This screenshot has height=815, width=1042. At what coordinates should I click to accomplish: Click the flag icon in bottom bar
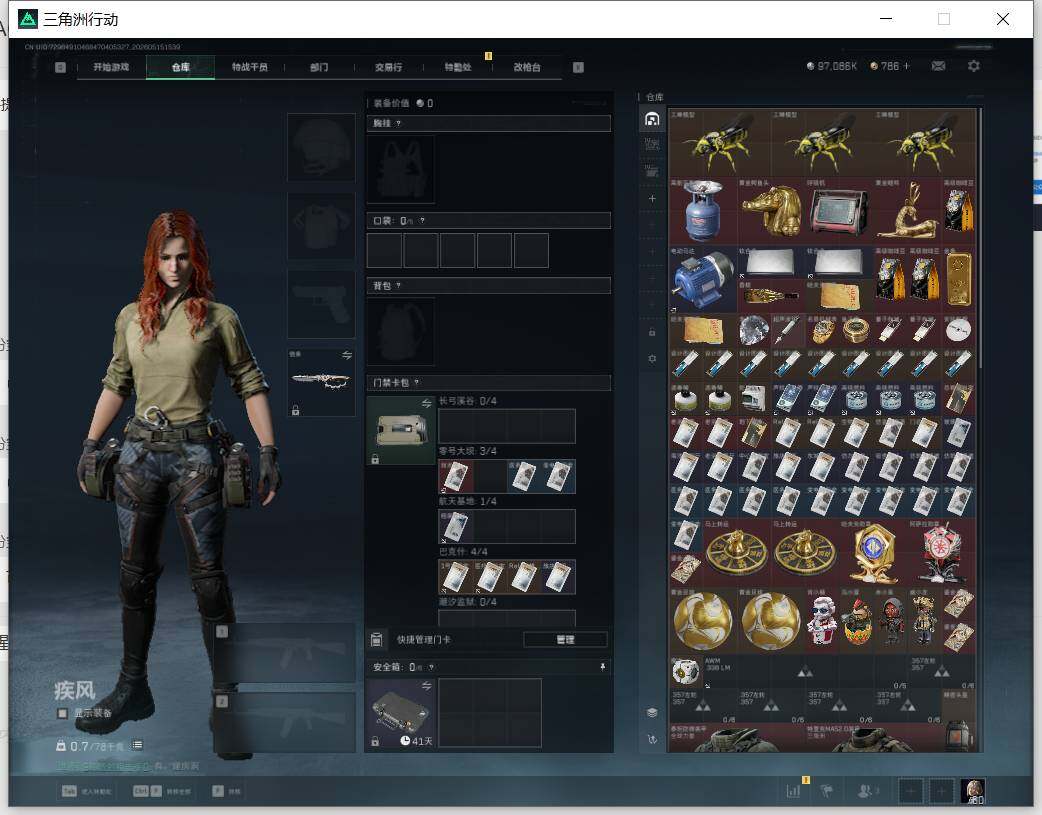point(827,791)
